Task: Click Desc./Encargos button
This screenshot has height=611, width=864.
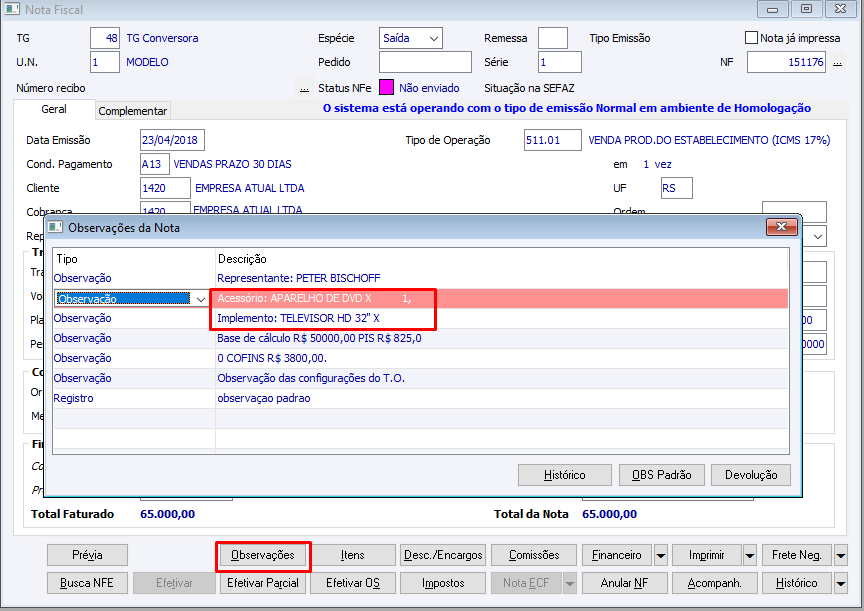Action: [x=443, y=555]
